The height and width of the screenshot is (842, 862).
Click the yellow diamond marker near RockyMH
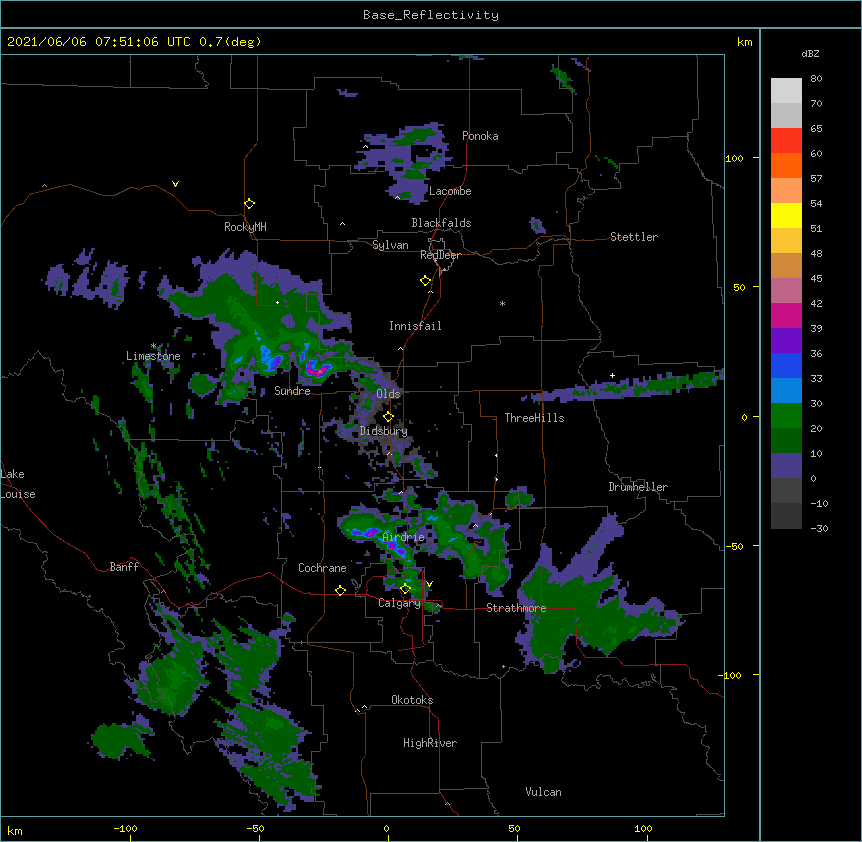(x=250, y=204)
